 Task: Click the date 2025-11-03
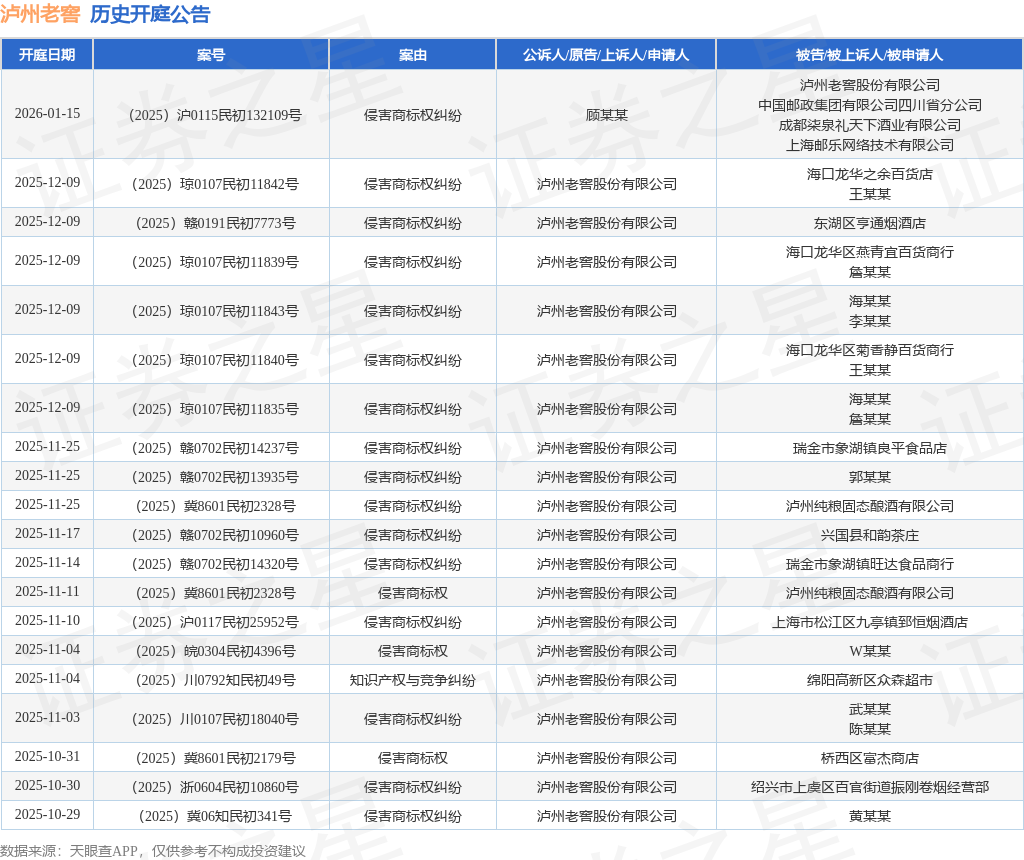pyautogui.click(x=47, y=718)
